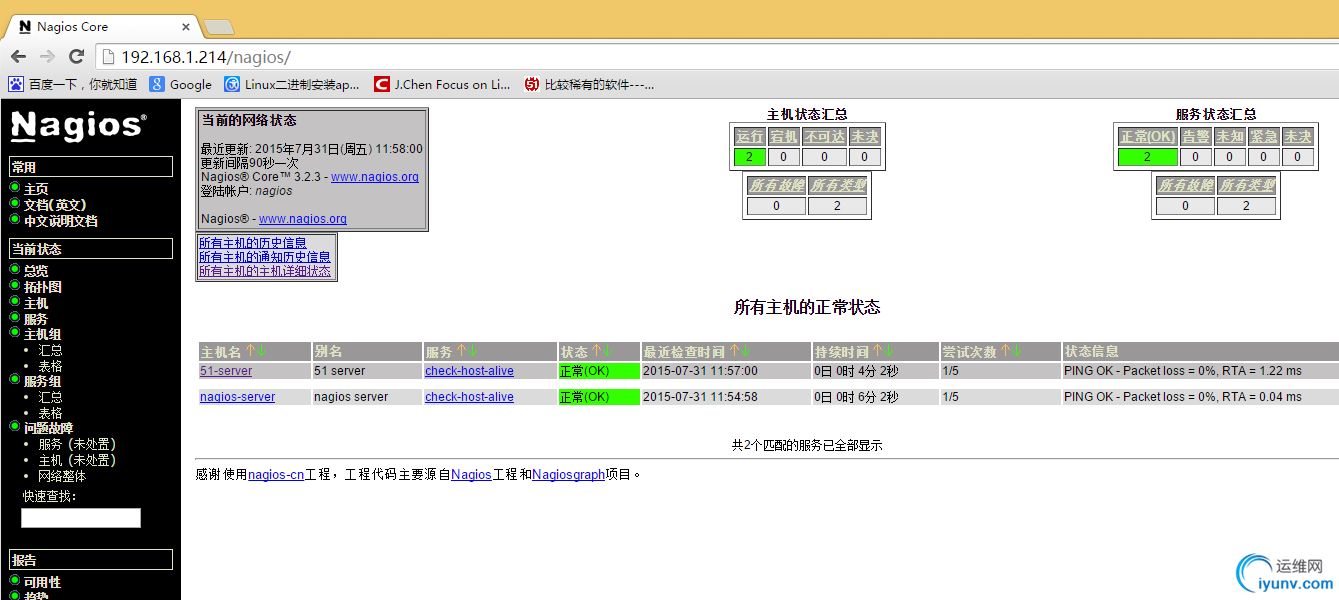1339x600 pixels.
Task: Open 拓扑图 in the sidebar
Action: [x=43, y=287]
